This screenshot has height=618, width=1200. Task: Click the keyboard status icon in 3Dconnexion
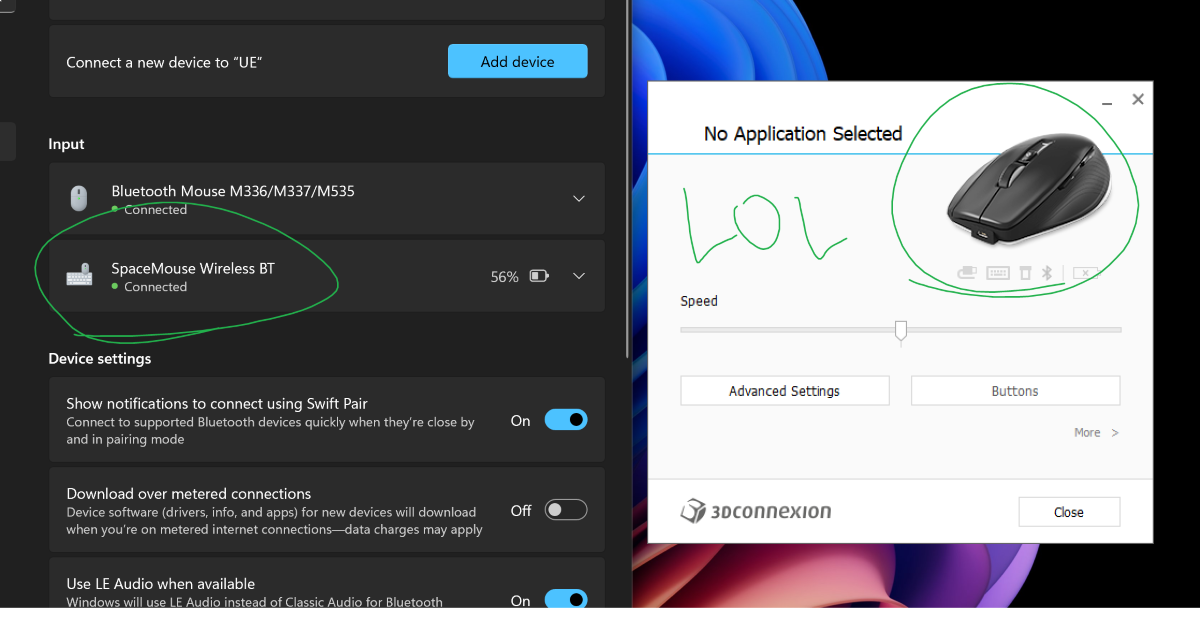(x=998, y=272)
